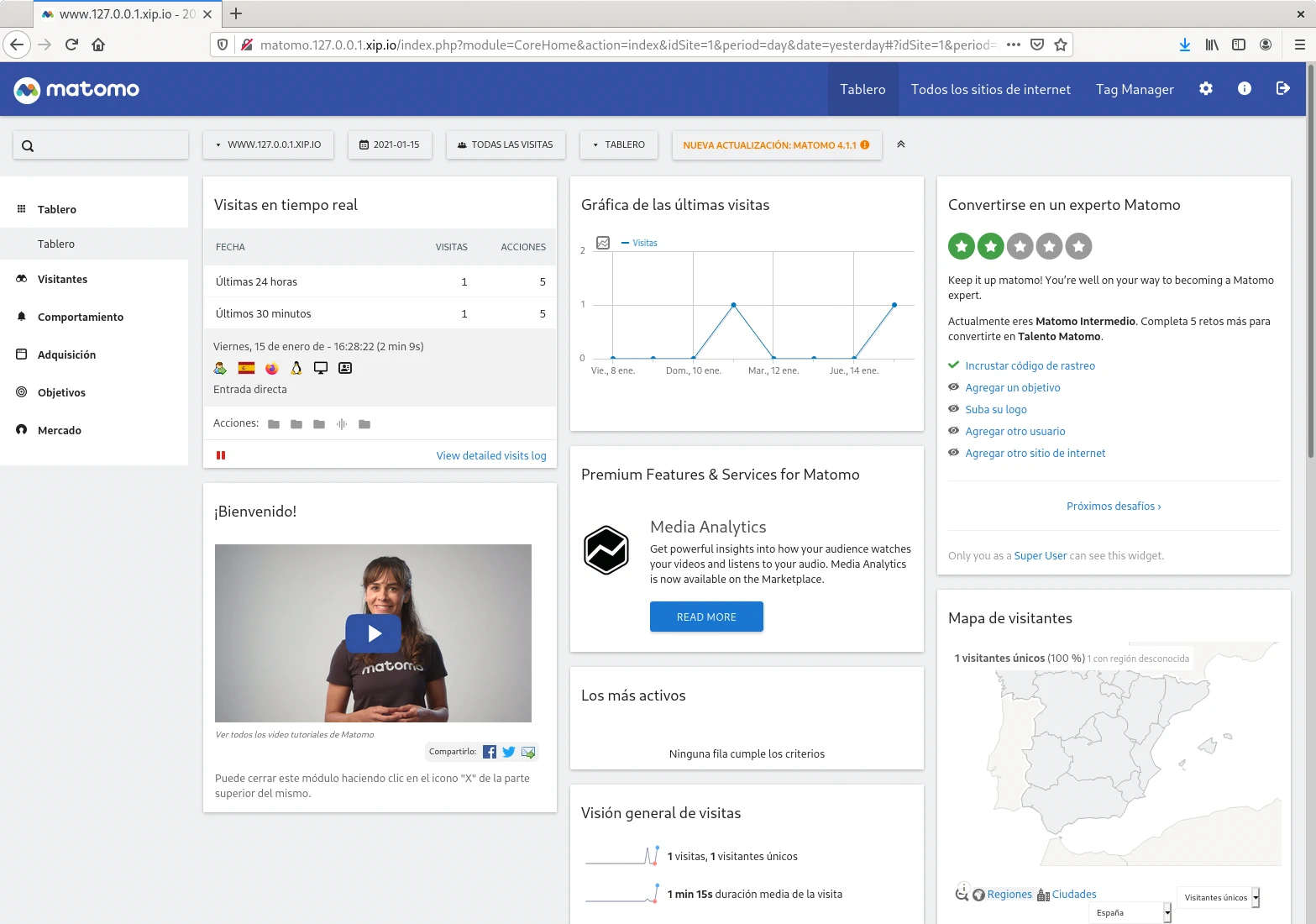Share on Twitter icon
This screenshot has height=924, width=1316.
509,752
